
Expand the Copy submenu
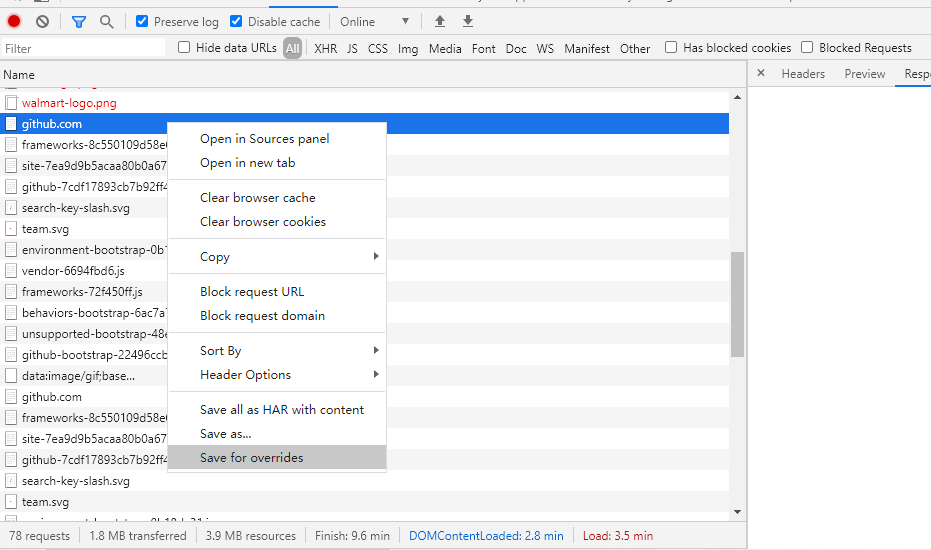[x=277, y=257]
